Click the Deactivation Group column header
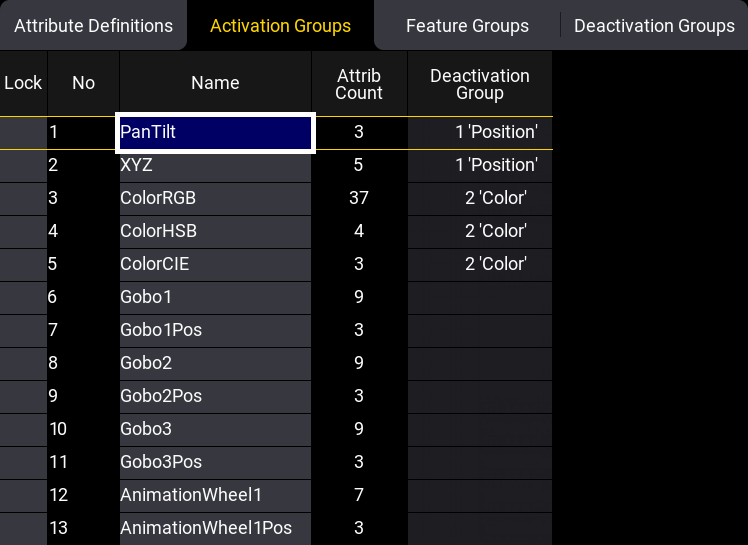This screenshot has width=748, height=545. [479, 84]
